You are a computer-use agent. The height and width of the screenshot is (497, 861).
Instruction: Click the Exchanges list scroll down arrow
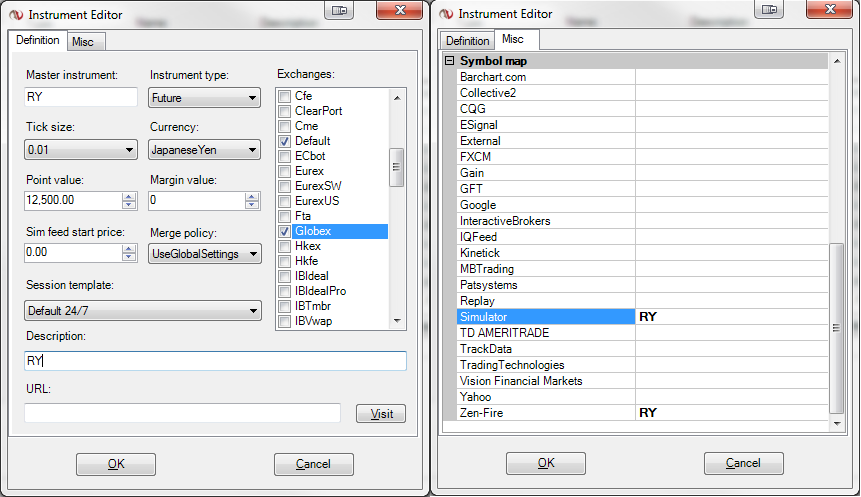[x=397, y=321]
